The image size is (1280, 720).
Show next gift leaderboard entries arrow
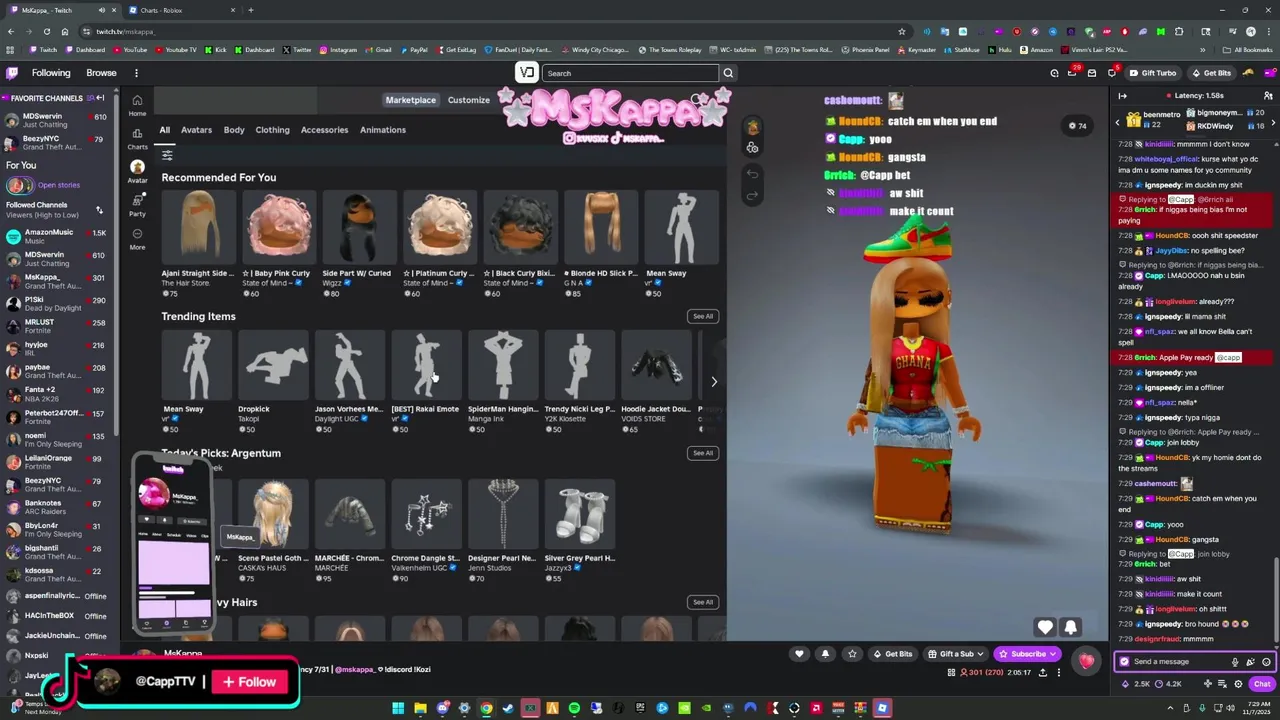coord(1272,121)
